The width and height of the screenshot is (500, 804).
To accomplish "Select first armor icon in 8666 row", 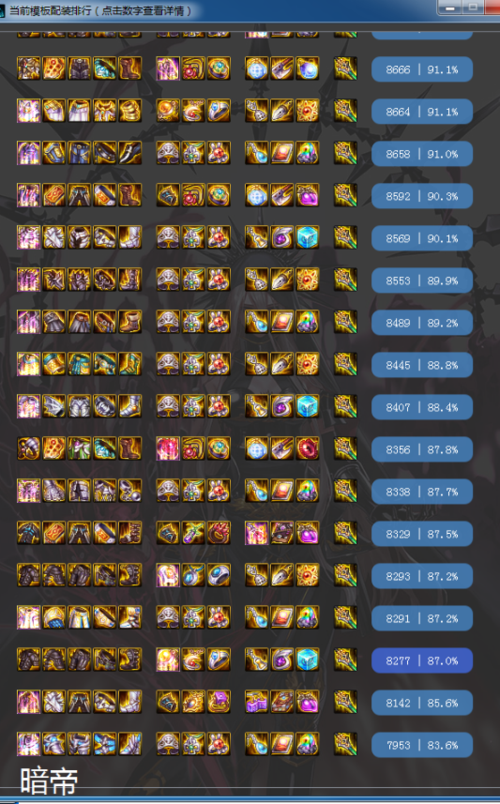I will [29, 69].
